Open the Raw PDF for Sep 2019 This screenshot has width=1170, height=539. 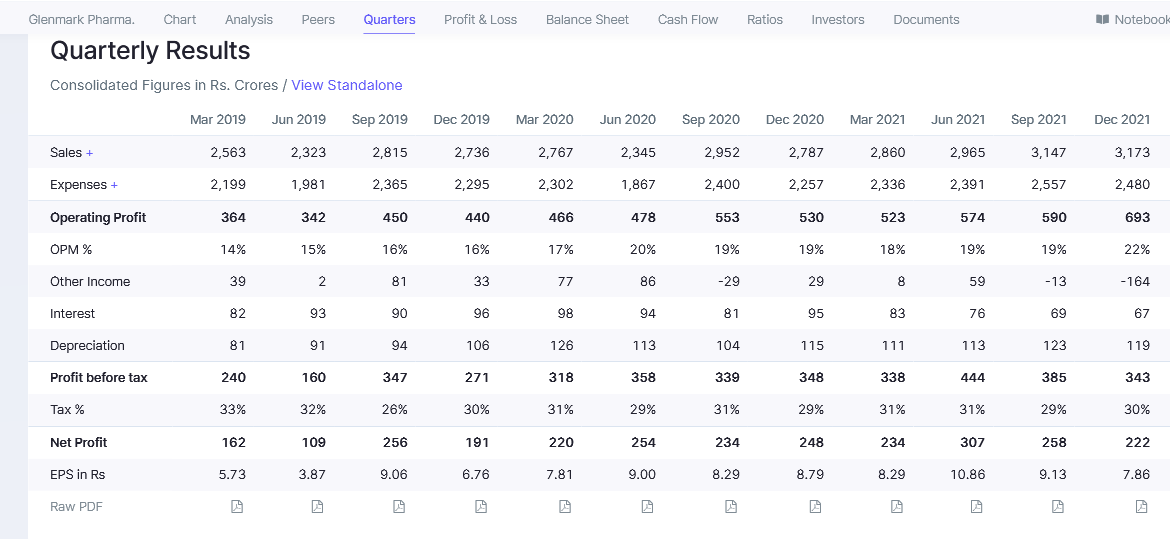pyautogui.click(x=399, y=507)
